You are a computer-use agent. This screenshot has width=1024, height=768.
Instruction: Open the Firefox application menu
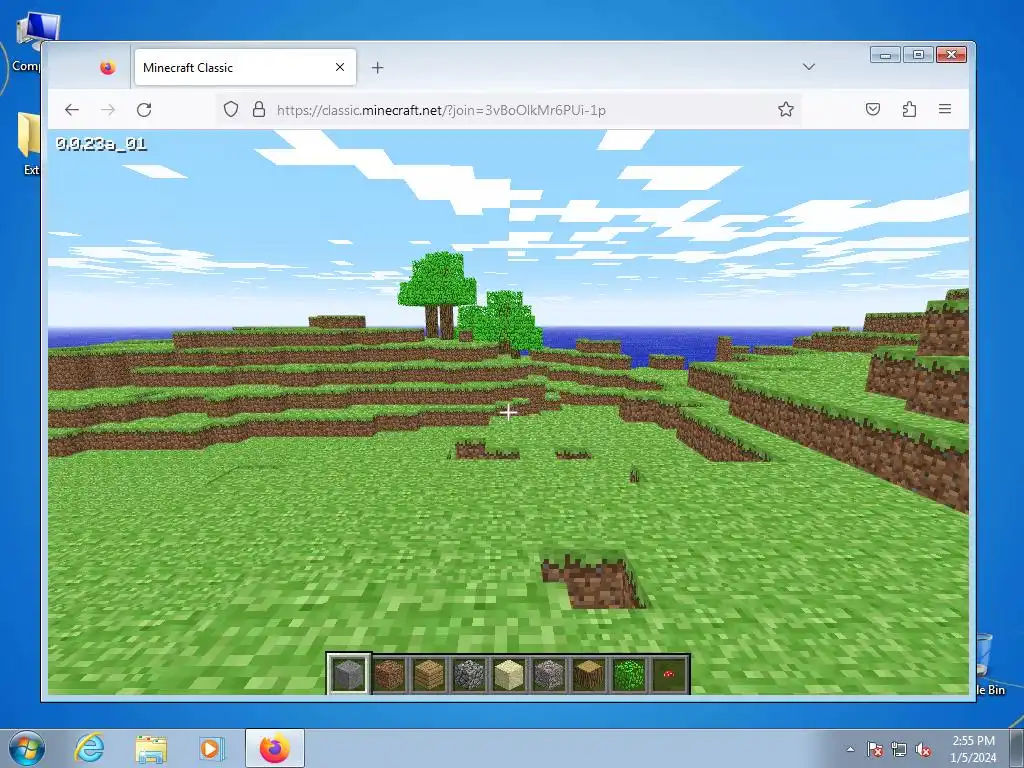(945, 109)
